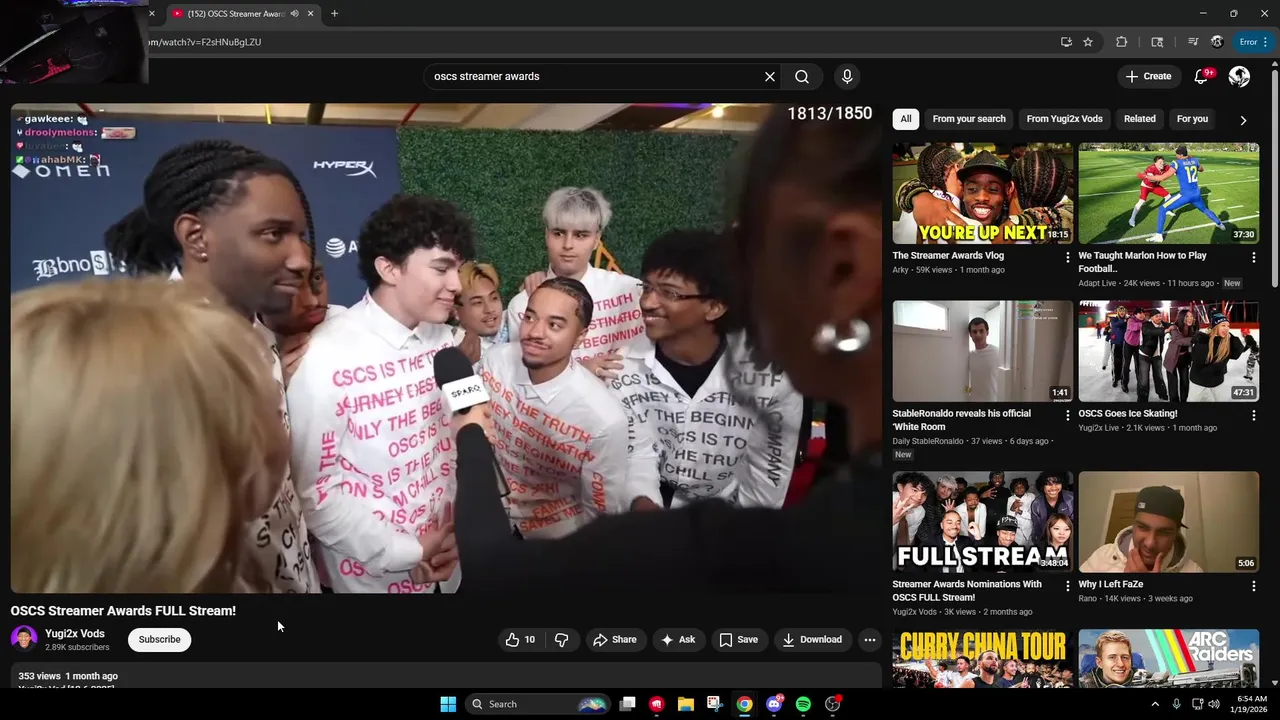Bookmark this page with star icon

[x=1088, y=42]
